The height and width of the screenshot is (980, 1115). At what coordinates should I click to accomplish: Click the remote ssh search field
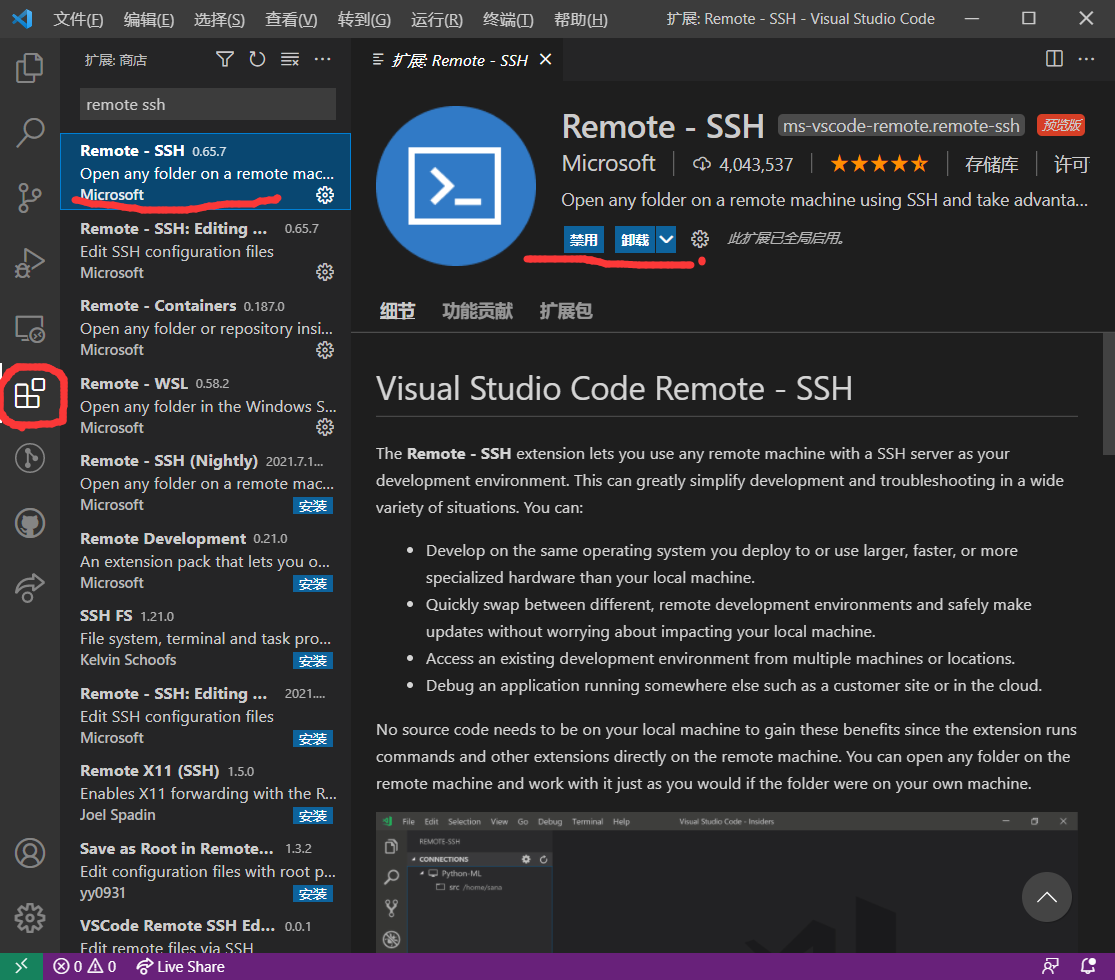208,105
